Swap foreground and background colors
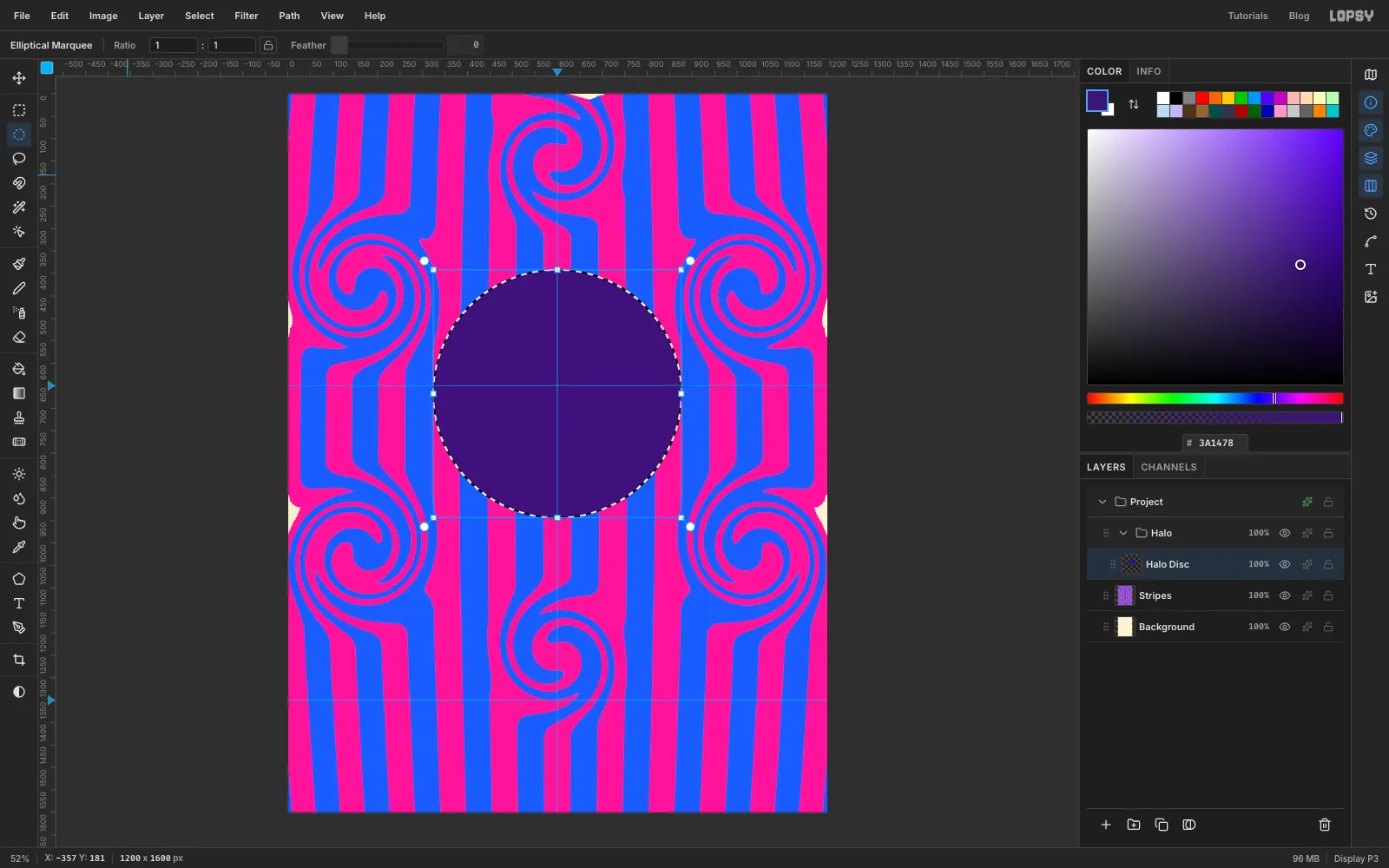The image size is (1389, 868). pyautogui.click(x=1134, y=104)
